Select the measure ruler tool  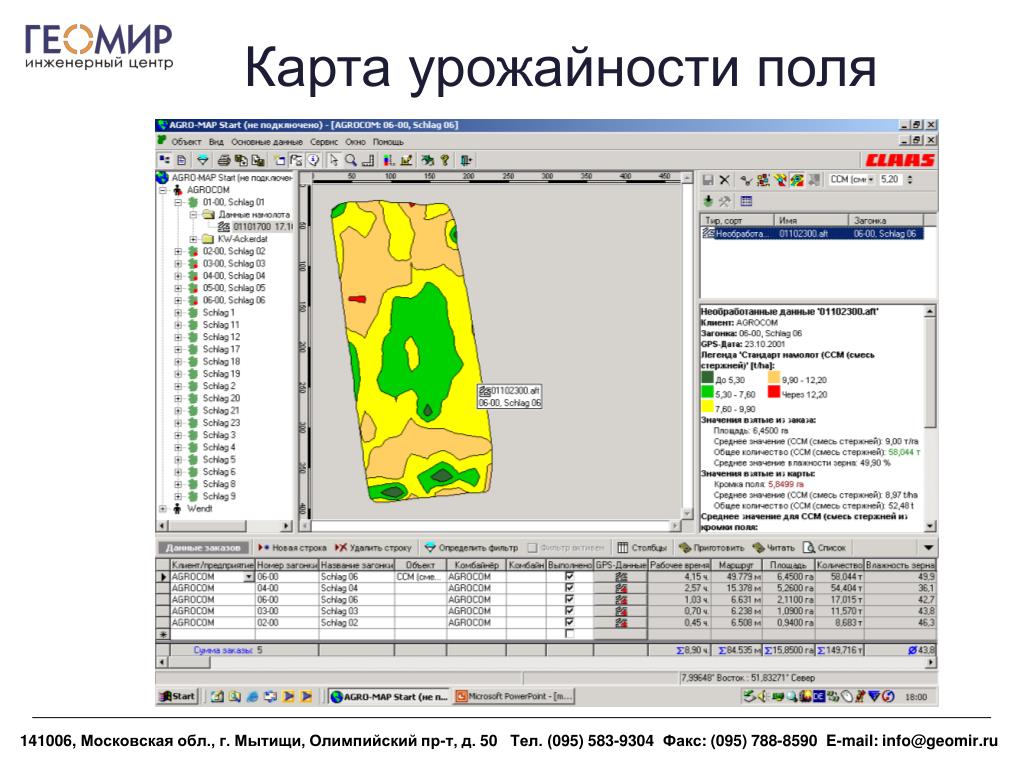point(368,160)
